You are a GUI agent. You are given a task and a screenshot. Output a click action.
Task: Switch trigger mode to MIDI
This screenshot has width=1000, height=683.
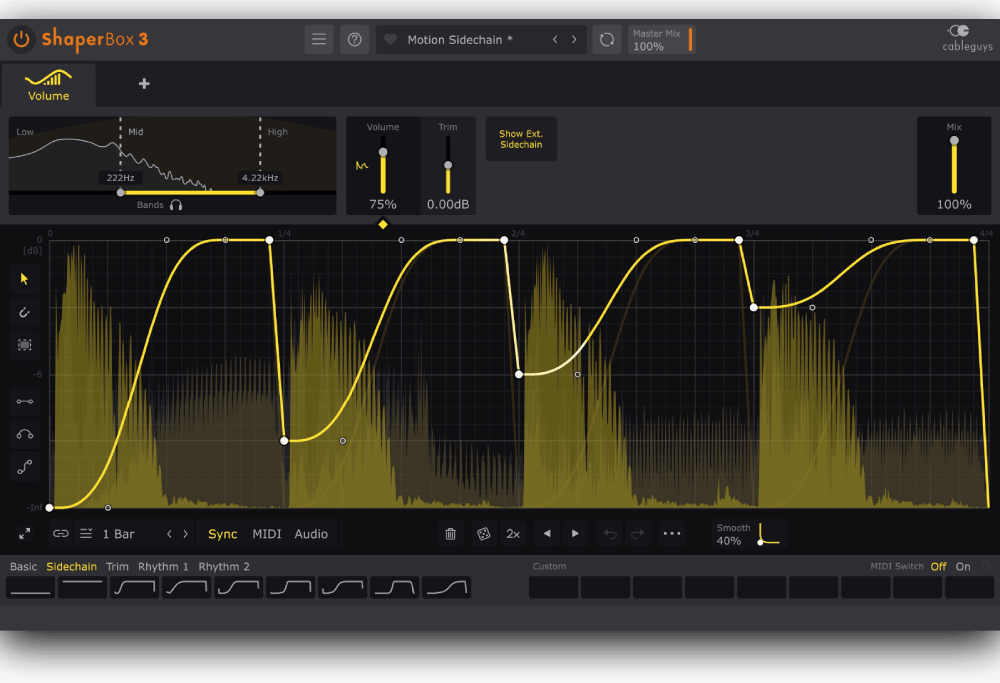[x=267, y=534]
